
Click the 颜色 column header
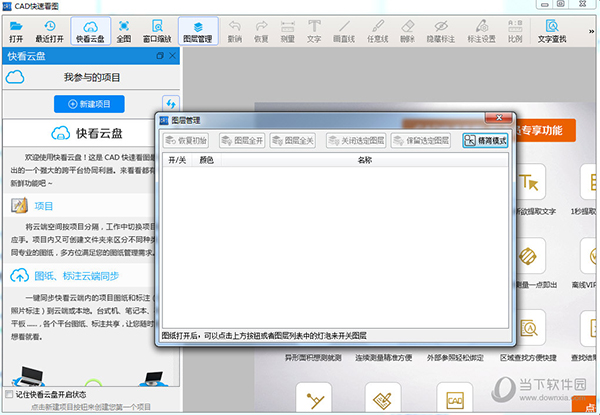[x=207, y=160]
